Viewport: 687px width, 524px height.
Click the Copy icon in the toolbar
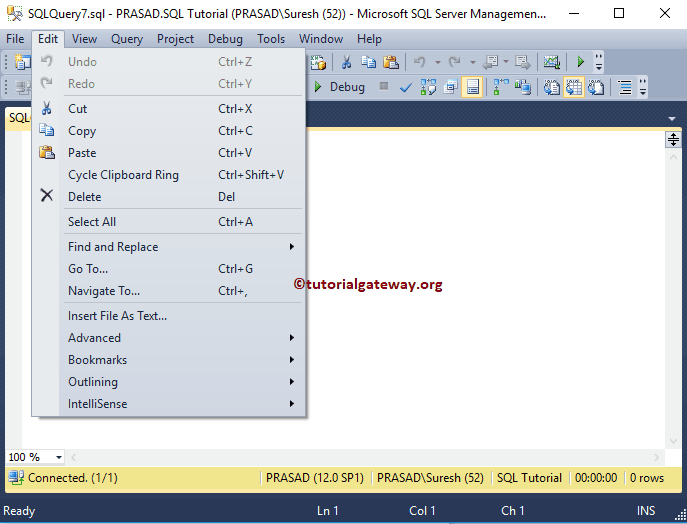click(x=368, y=62)
